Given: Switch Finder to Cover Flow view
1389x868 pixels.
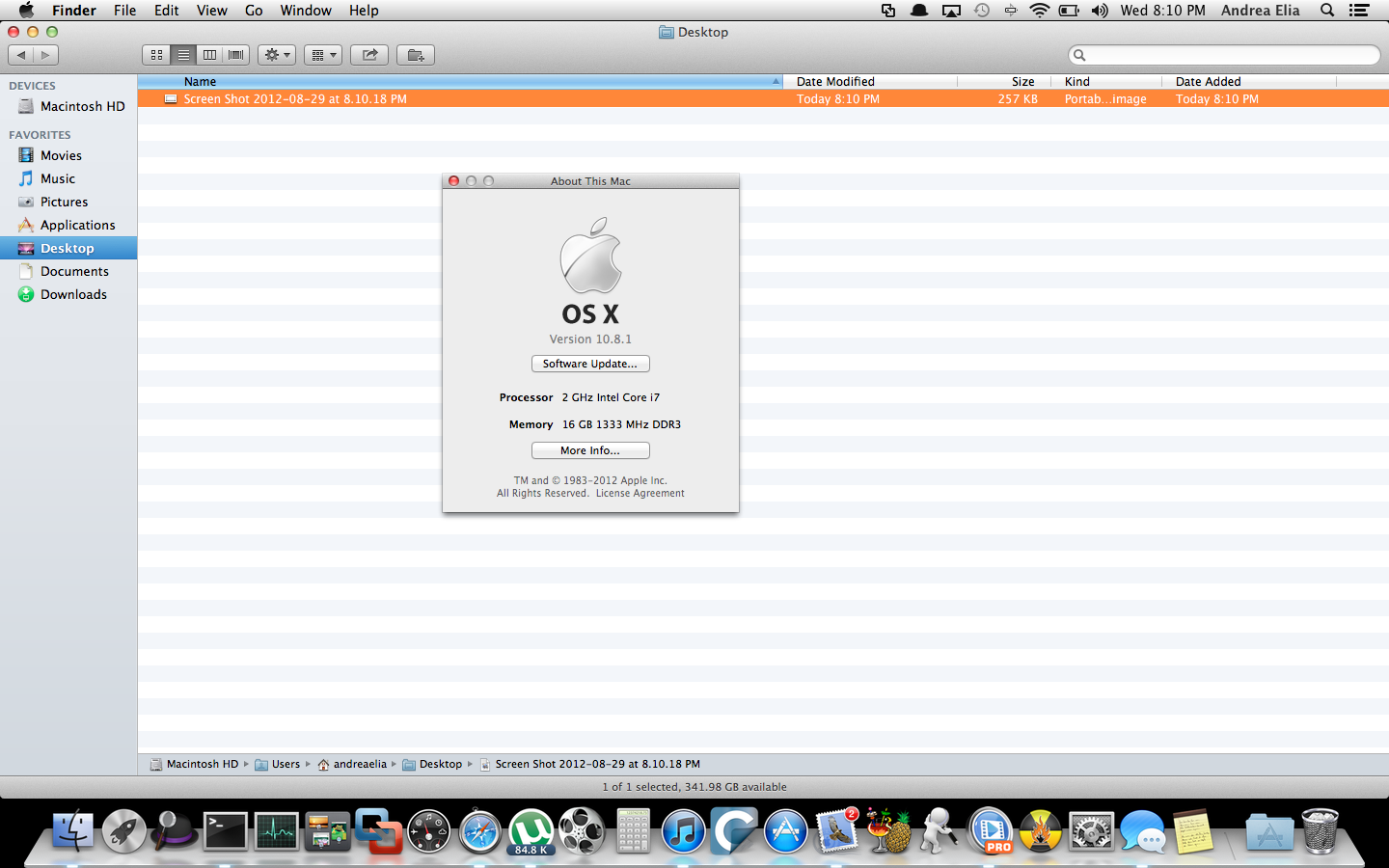Looking at the screenshot, I should tap(236, 55).
